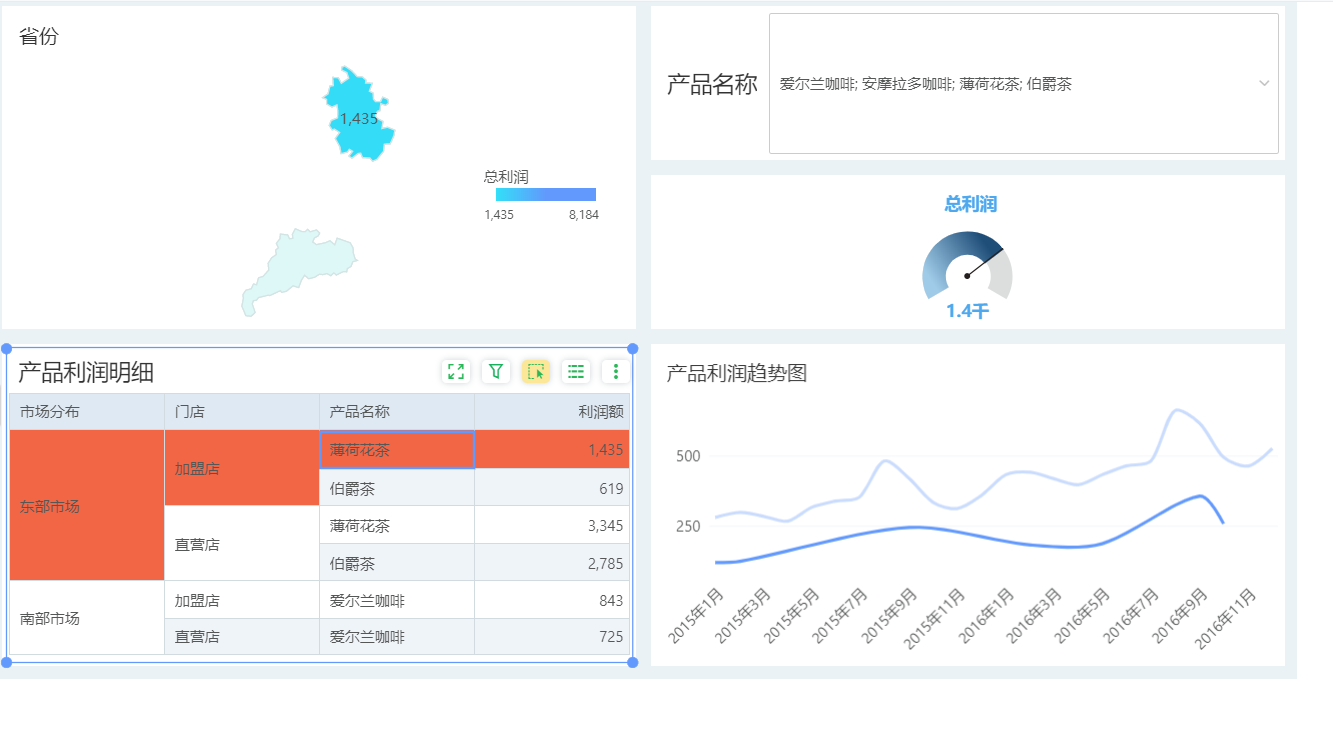1333x748 pixels.
Task: Toggle the highlighted selection-linkage icon
Action: (x=536, y=372)
